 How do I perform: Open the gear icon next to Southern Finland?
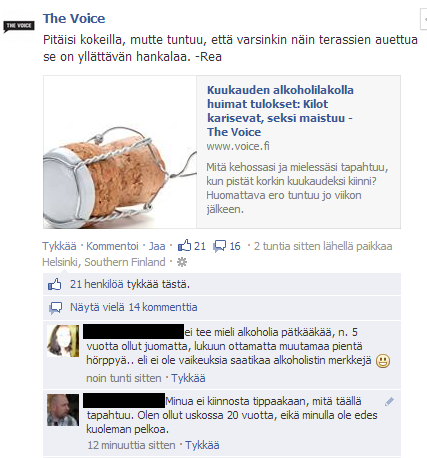(x=182, y=262)
